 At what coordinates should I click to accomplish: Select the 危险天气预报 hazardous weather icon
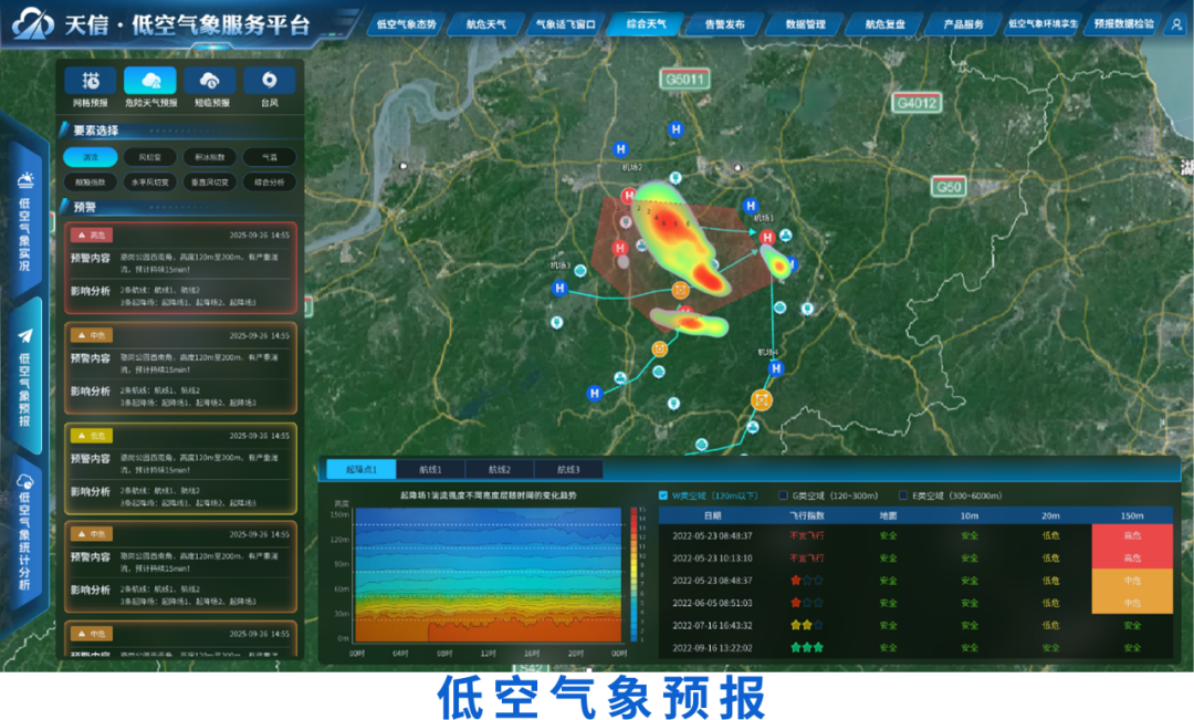(x=150, y=81)
